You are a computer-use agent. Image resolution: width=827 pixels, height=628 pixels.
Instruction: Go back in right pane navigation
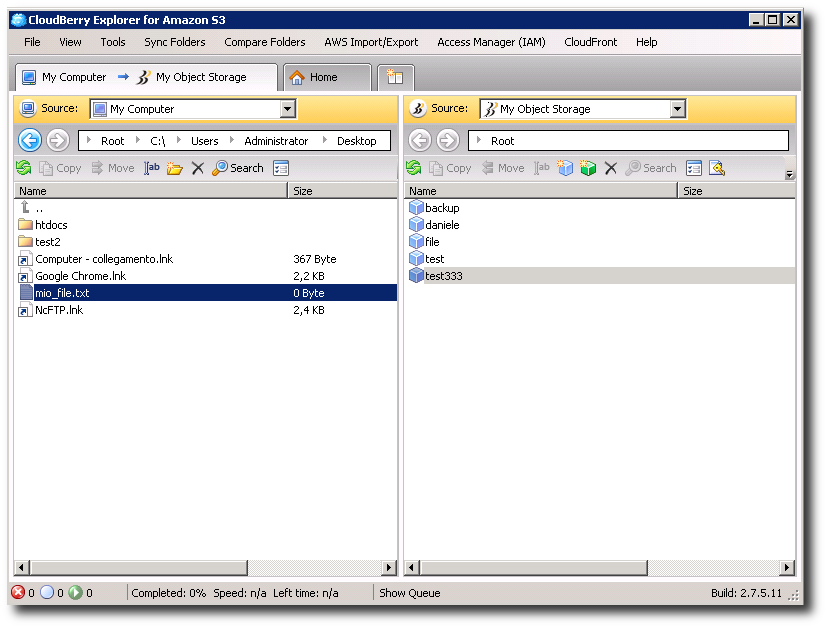pos(420,140)
